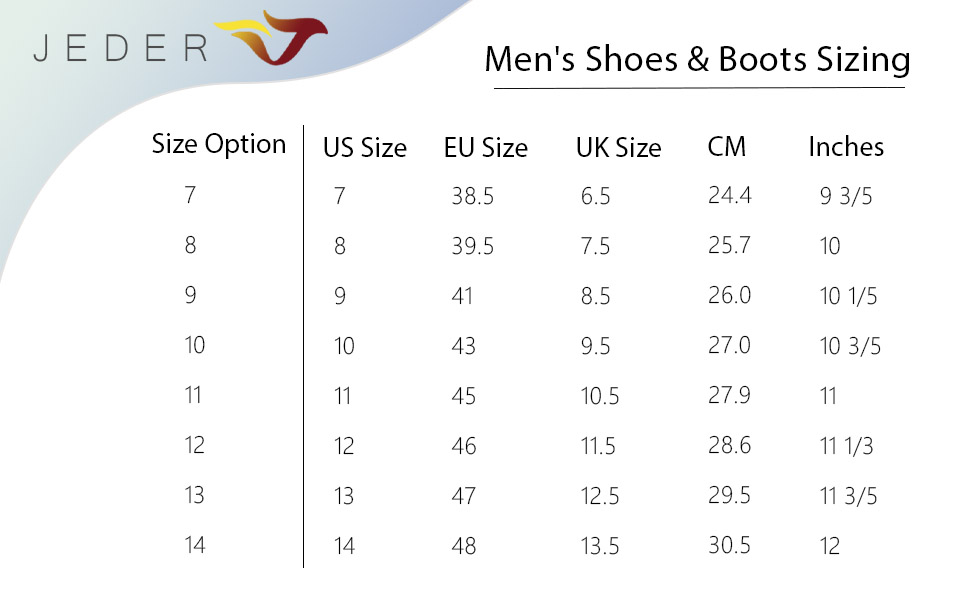Click the Size Option column header
This screenshot has height=600, width=970.
point(219,145)
